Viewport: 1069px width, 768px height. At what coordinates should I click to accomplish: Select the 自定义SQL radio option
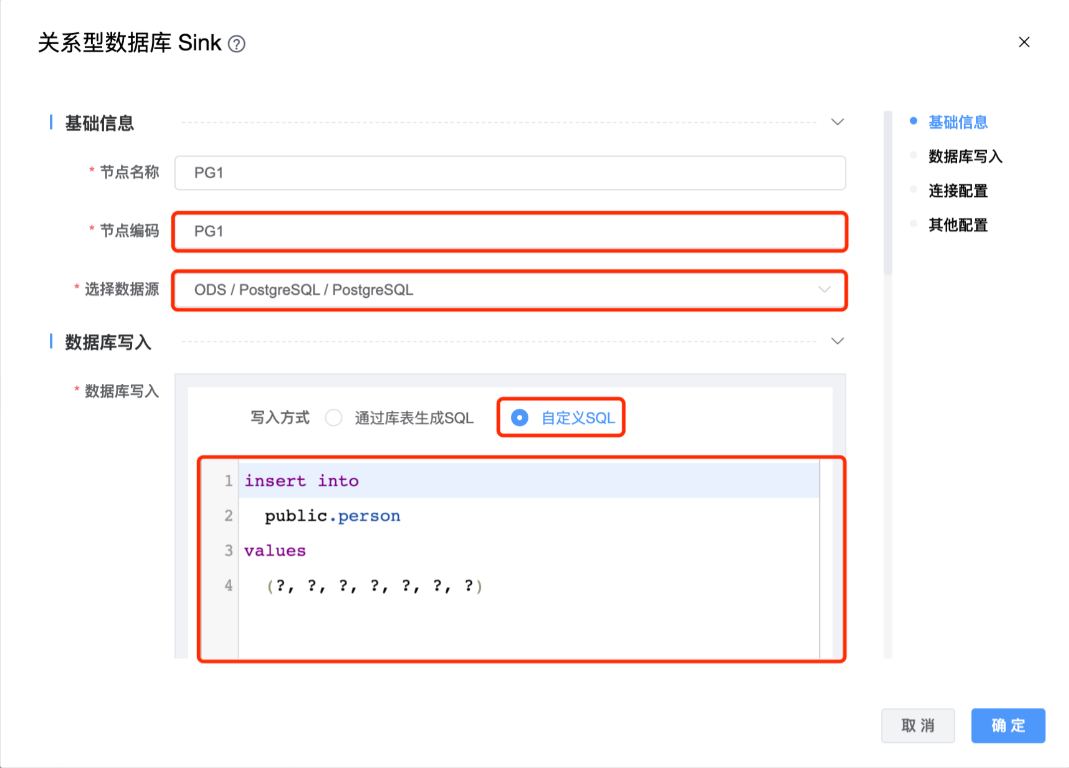click(520, 418)
